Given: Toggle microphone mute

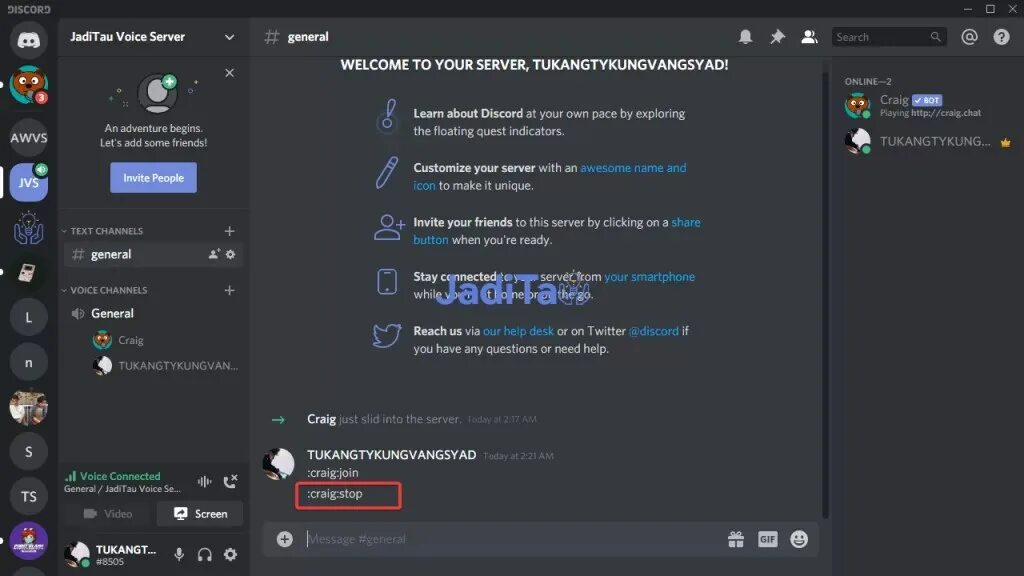Looking at the screenshot, I should [x=179, y=554].
